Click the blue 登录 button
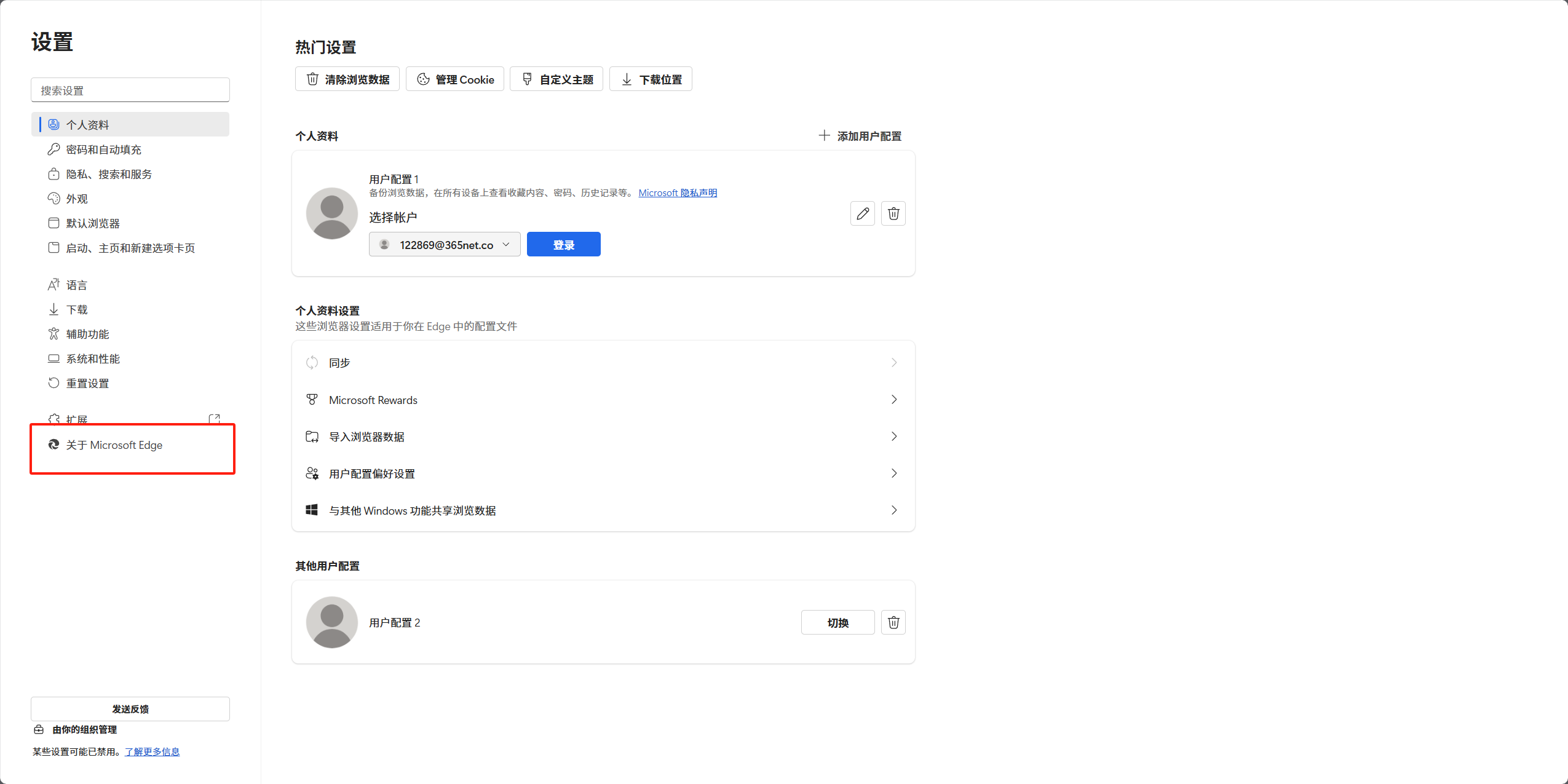This screenshot has width=1568, height=784. pyautogui.click(x=563, y=244)
